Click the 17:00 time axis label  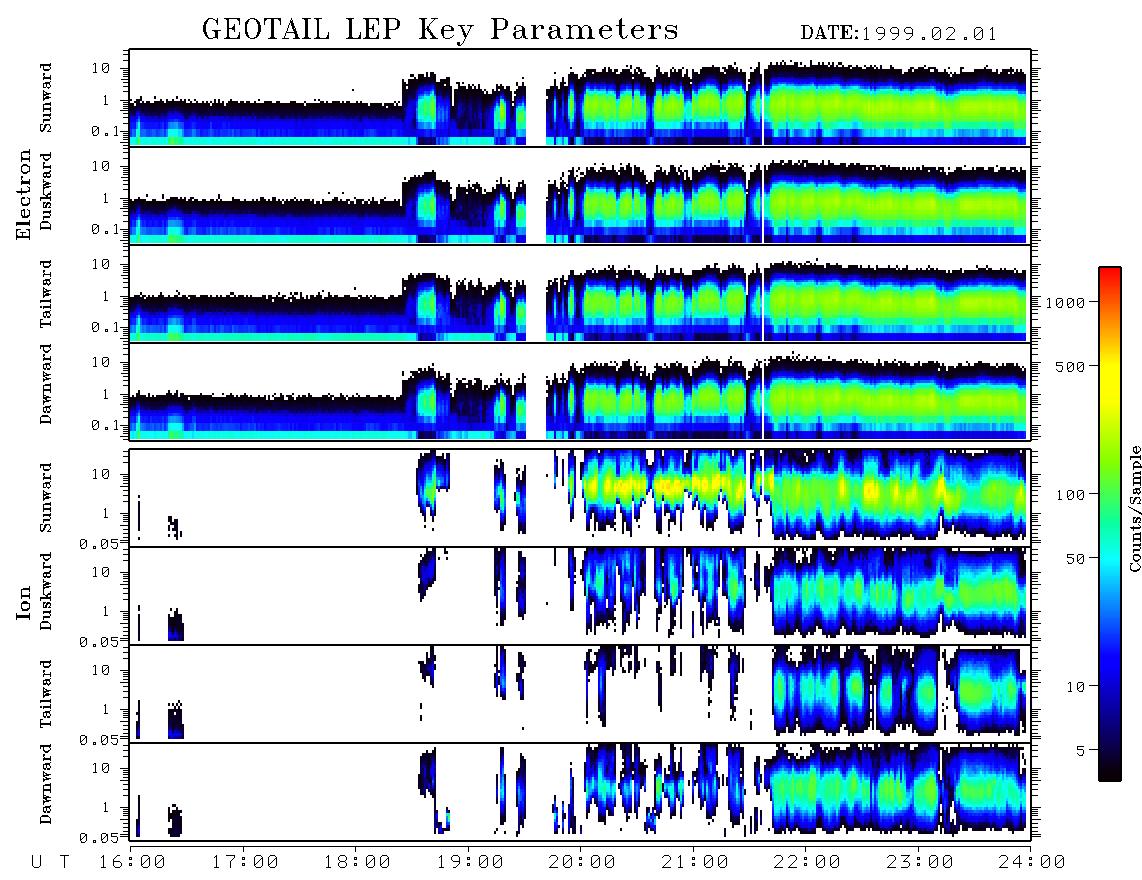click(245, 862)
